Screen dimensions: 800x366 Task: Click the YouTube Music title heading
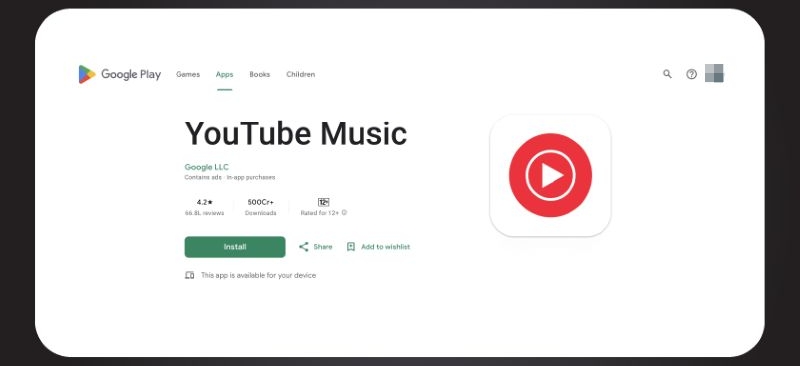[x=296, y=133]
